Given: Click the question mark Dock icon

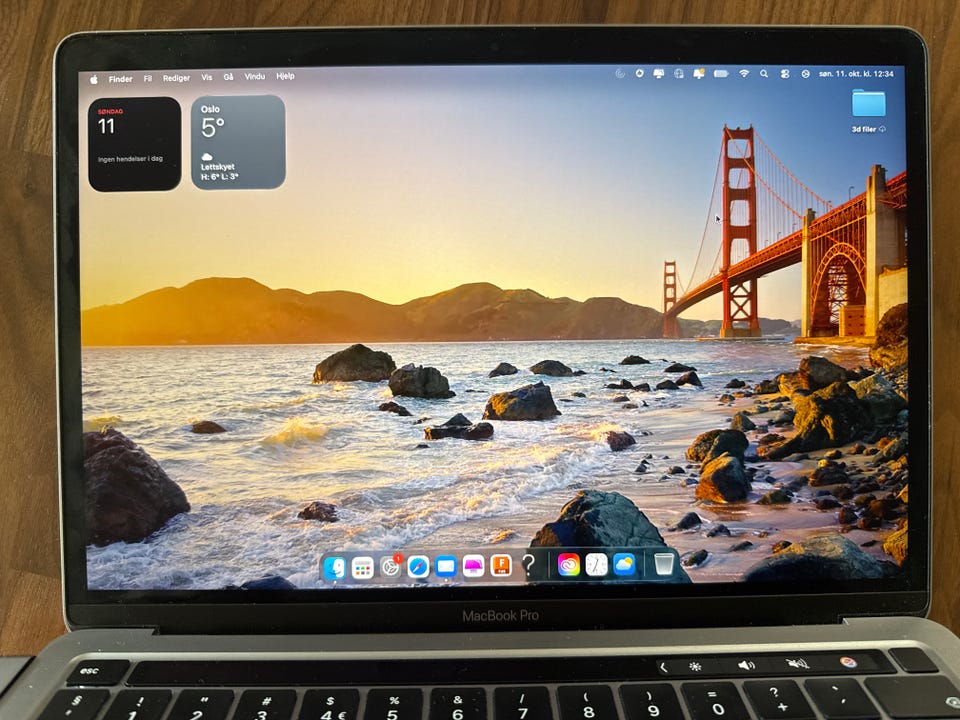Looking at the screenshot, I should tap(529, 565).
